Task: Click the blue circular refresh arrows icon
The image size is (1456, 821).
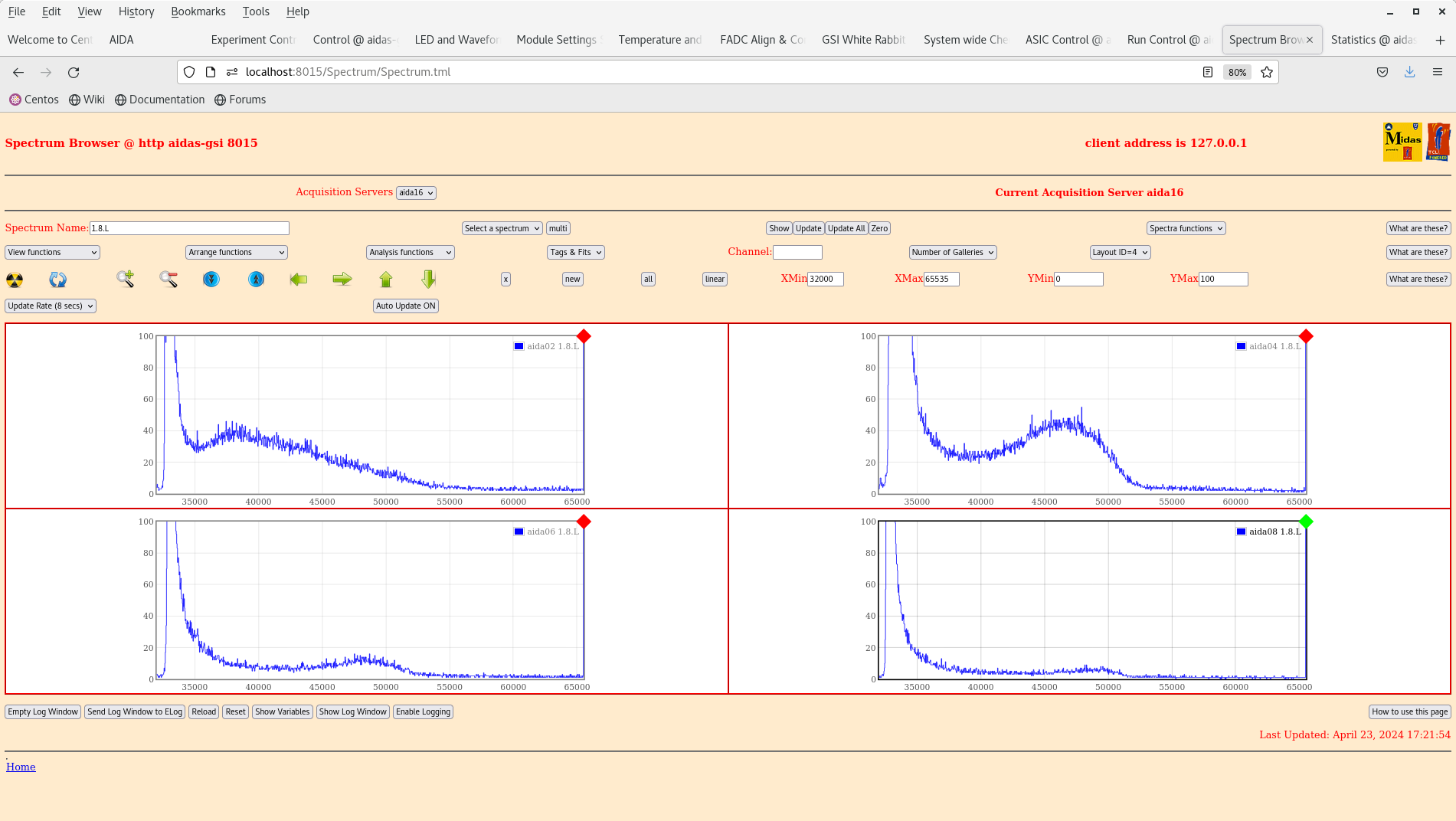Action: [57, 280]
